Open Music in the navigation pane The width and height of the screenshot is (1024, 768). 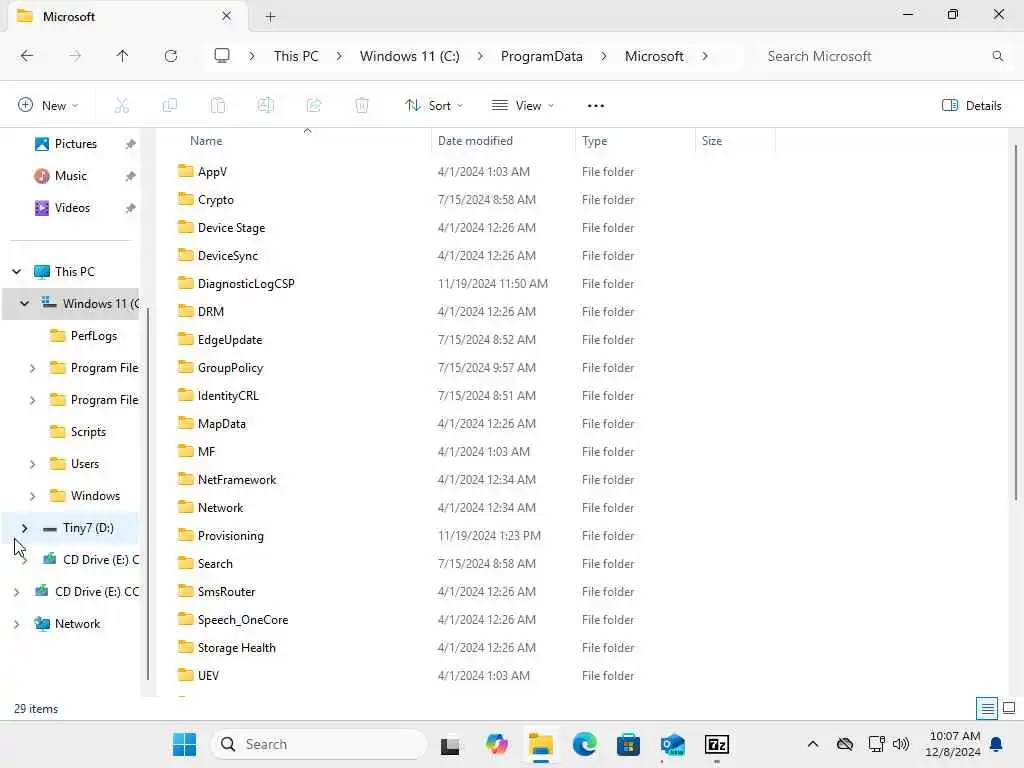point(71,176)
